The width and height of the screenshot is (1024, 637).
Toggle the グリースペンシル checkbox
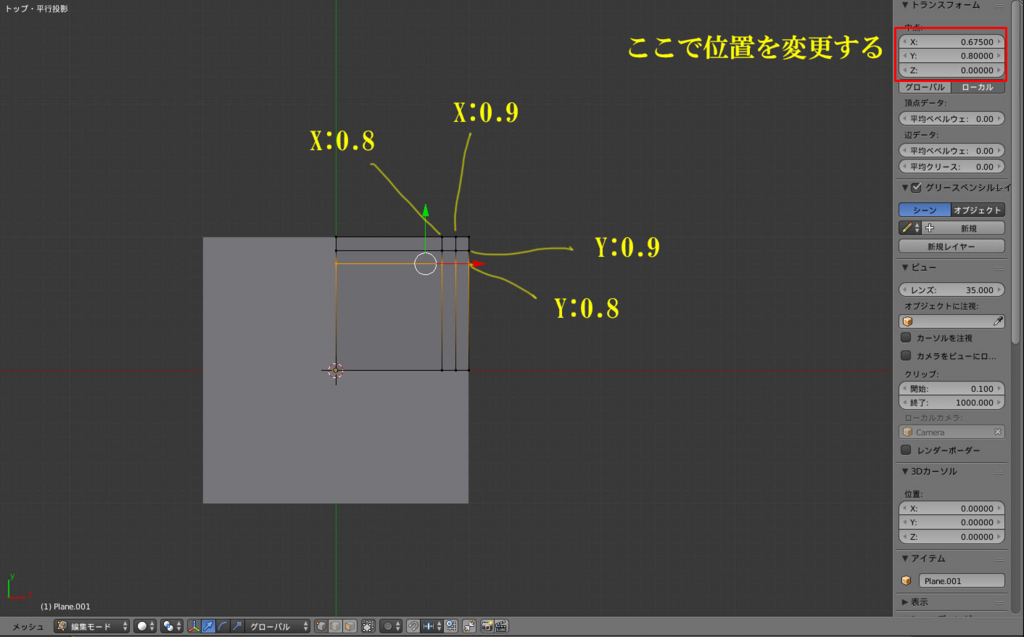tap(916, 188)
